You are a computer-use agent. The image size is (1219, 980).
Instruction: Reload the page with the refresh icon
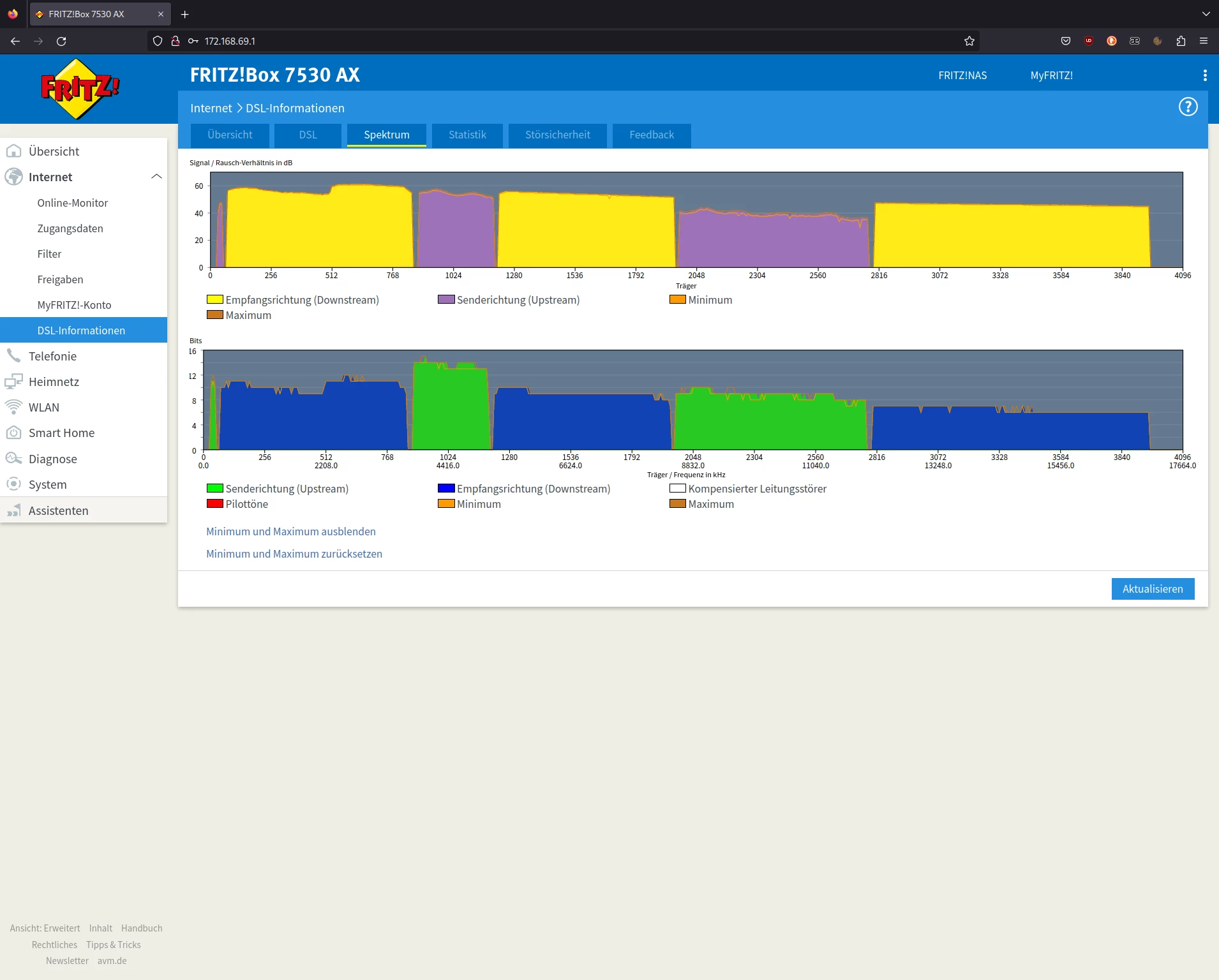61,41
